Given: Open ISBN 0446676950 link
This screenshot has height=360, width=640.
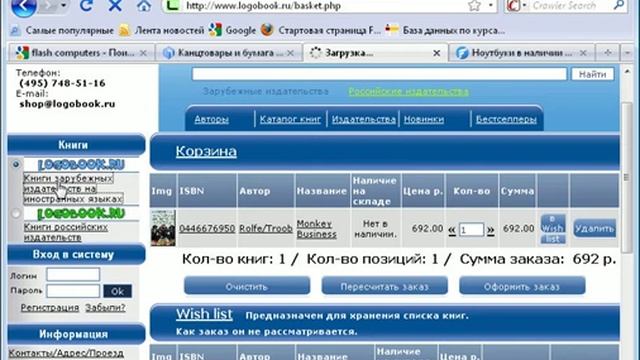Looking at the screenshot, I should click(x=207, y=228).
